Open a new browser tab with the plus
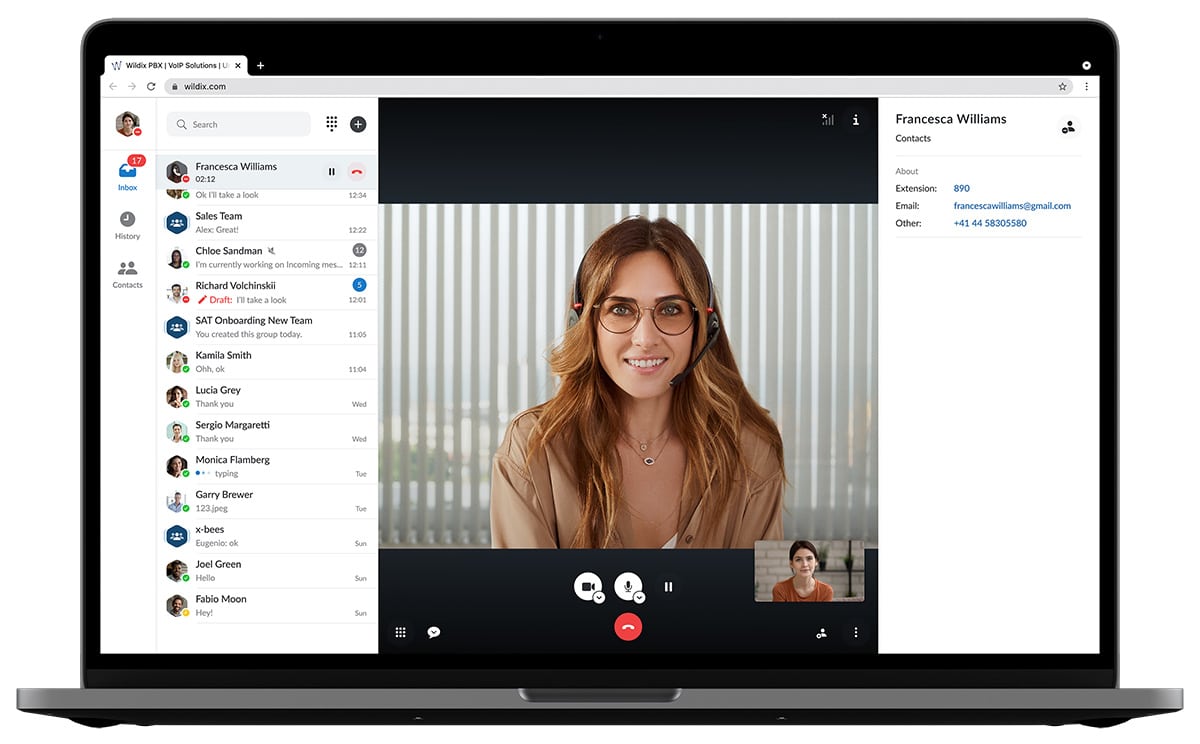The width and height of the screenshot is (1200, 744). [260, 65]
